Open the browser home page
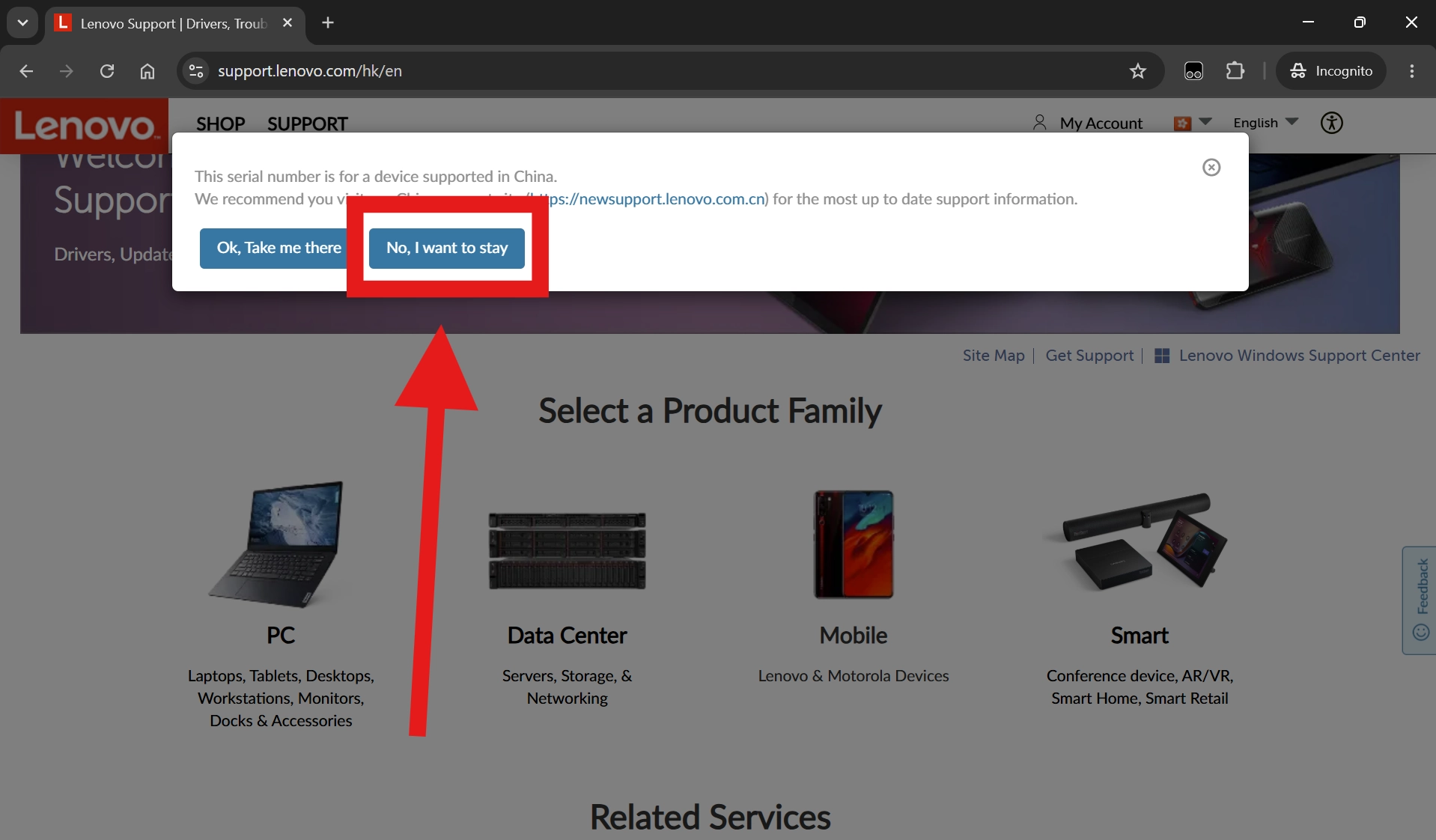Screen dimensions: 1436x840 pyautogui.click(x=147, y=71)
